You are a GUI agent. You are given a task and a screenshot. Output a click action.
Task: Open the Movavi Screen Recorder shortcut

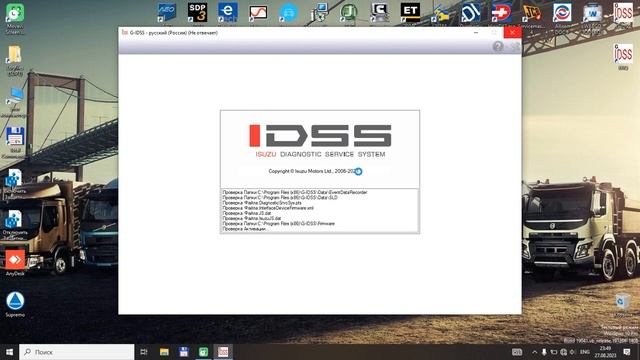tap(15, 13)
